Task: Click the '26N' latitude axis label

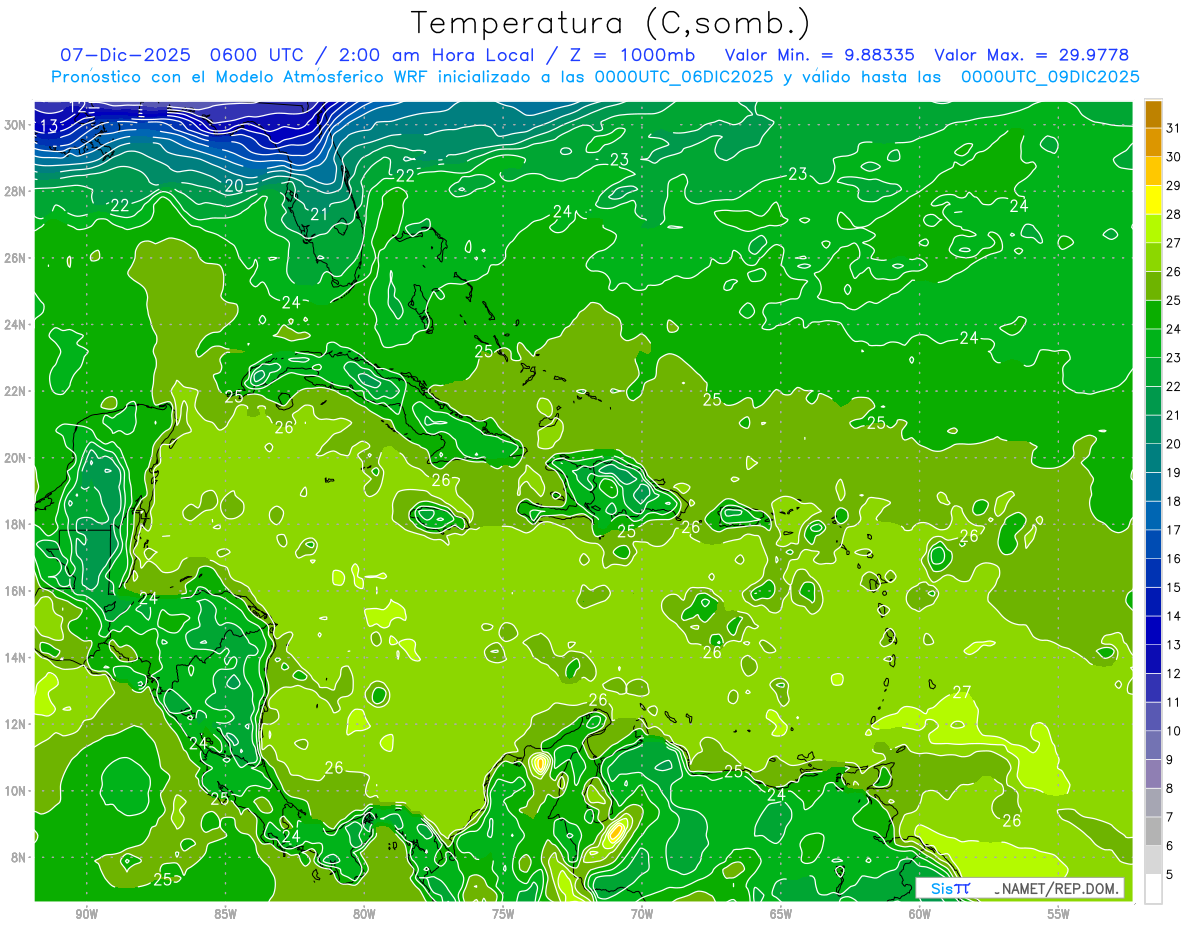Action: pyautogui.click(x=15, y=258)
